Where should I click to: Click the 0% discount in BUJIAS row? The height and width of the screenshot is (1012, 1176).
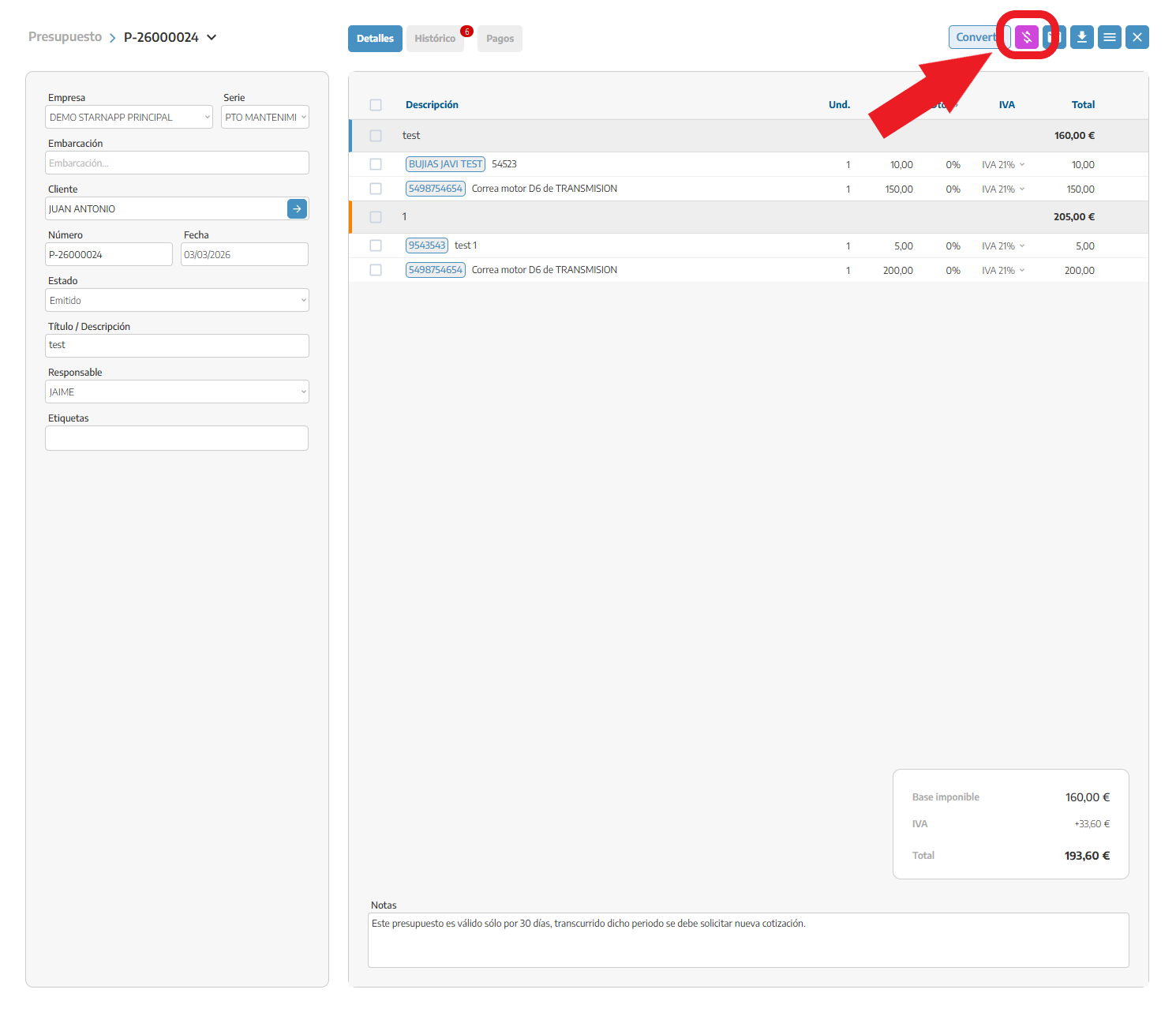(953, 165)
